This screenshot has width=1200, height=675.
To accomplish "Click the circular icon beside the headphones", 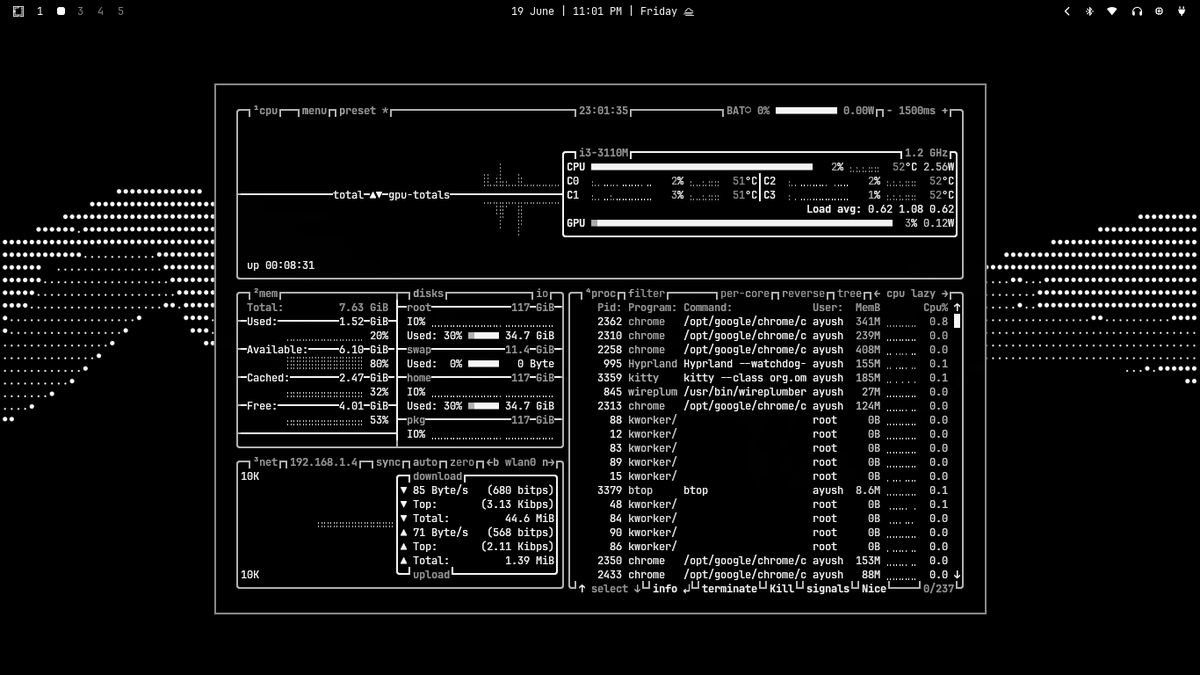I will click(x=1159, y=11).
